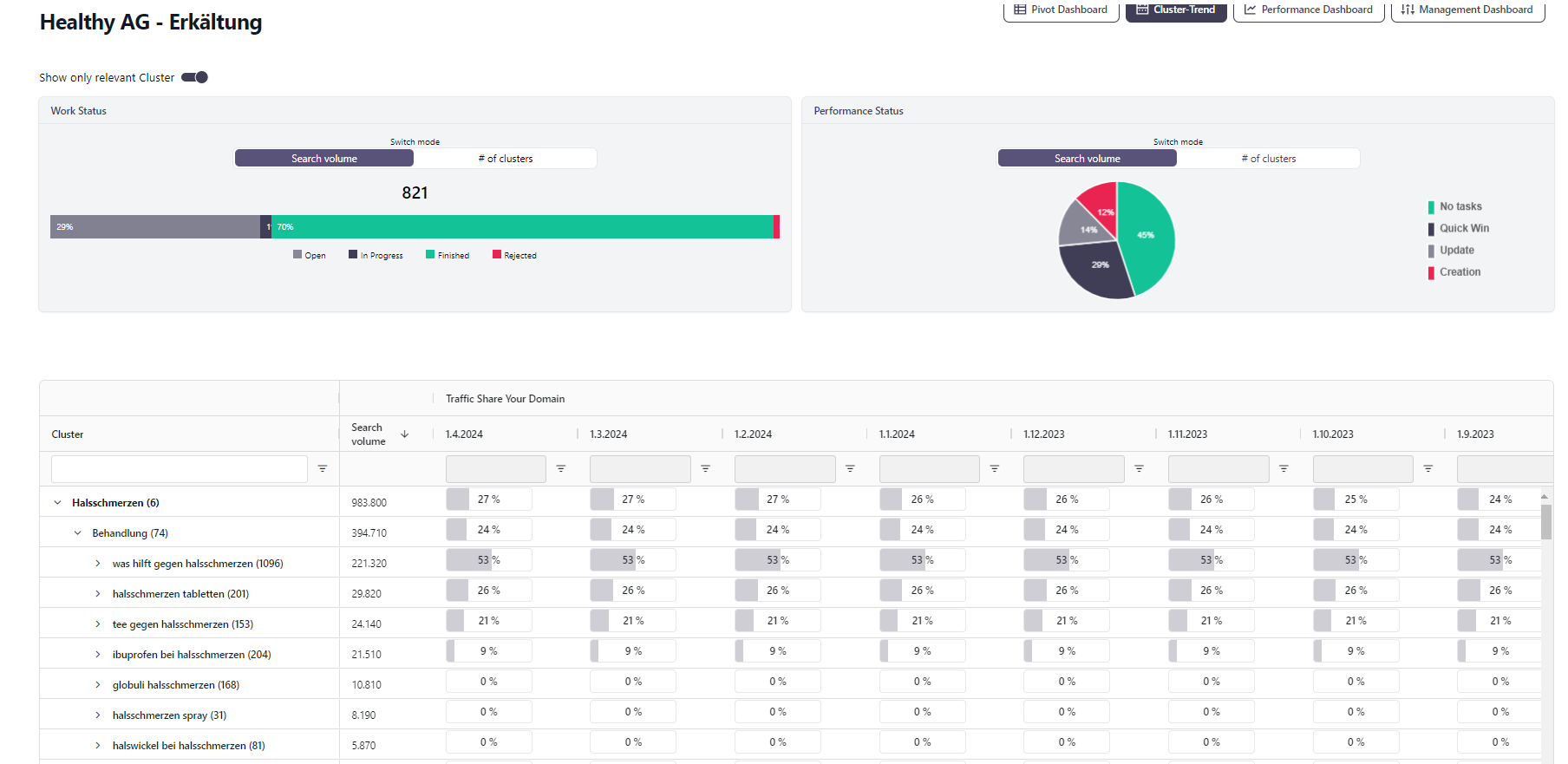Toggle Show only relevant Cluster switch
The width and height of the screenshot is (1568, 764).
(195, 77)
